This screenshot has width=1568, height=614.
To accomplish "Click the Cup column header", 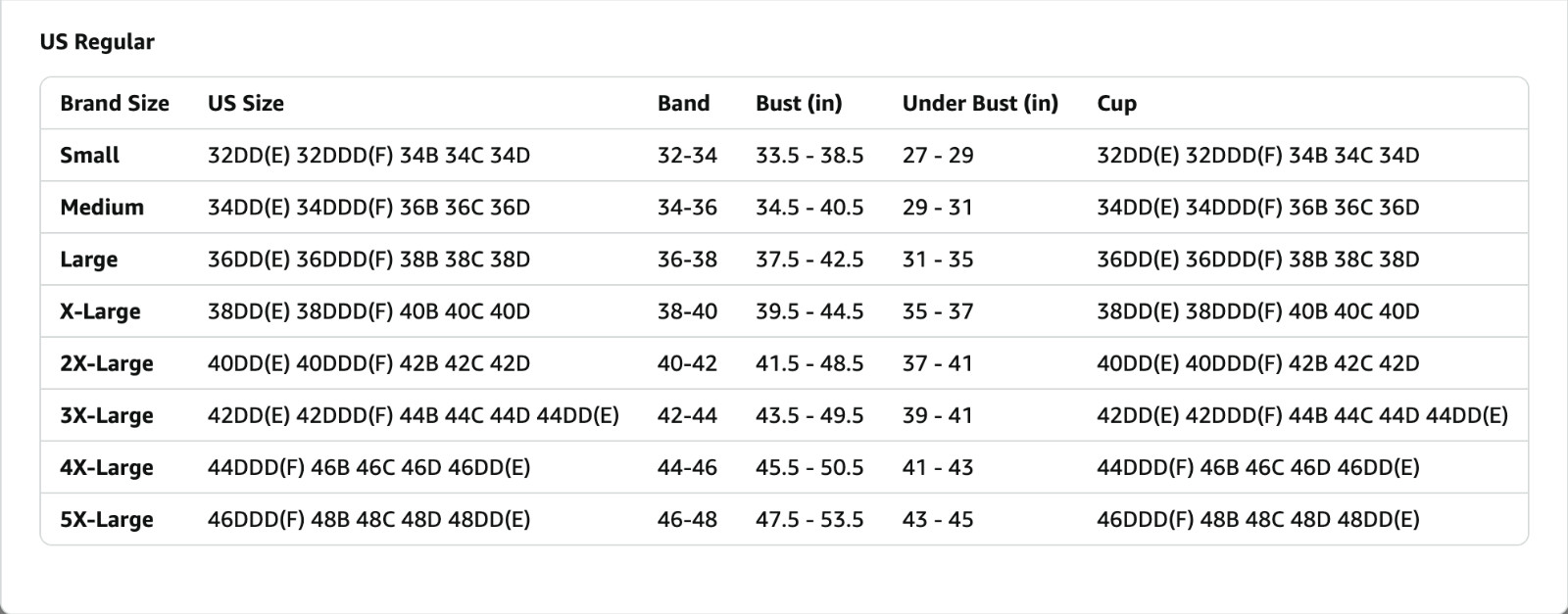I will click(1116, 104).
